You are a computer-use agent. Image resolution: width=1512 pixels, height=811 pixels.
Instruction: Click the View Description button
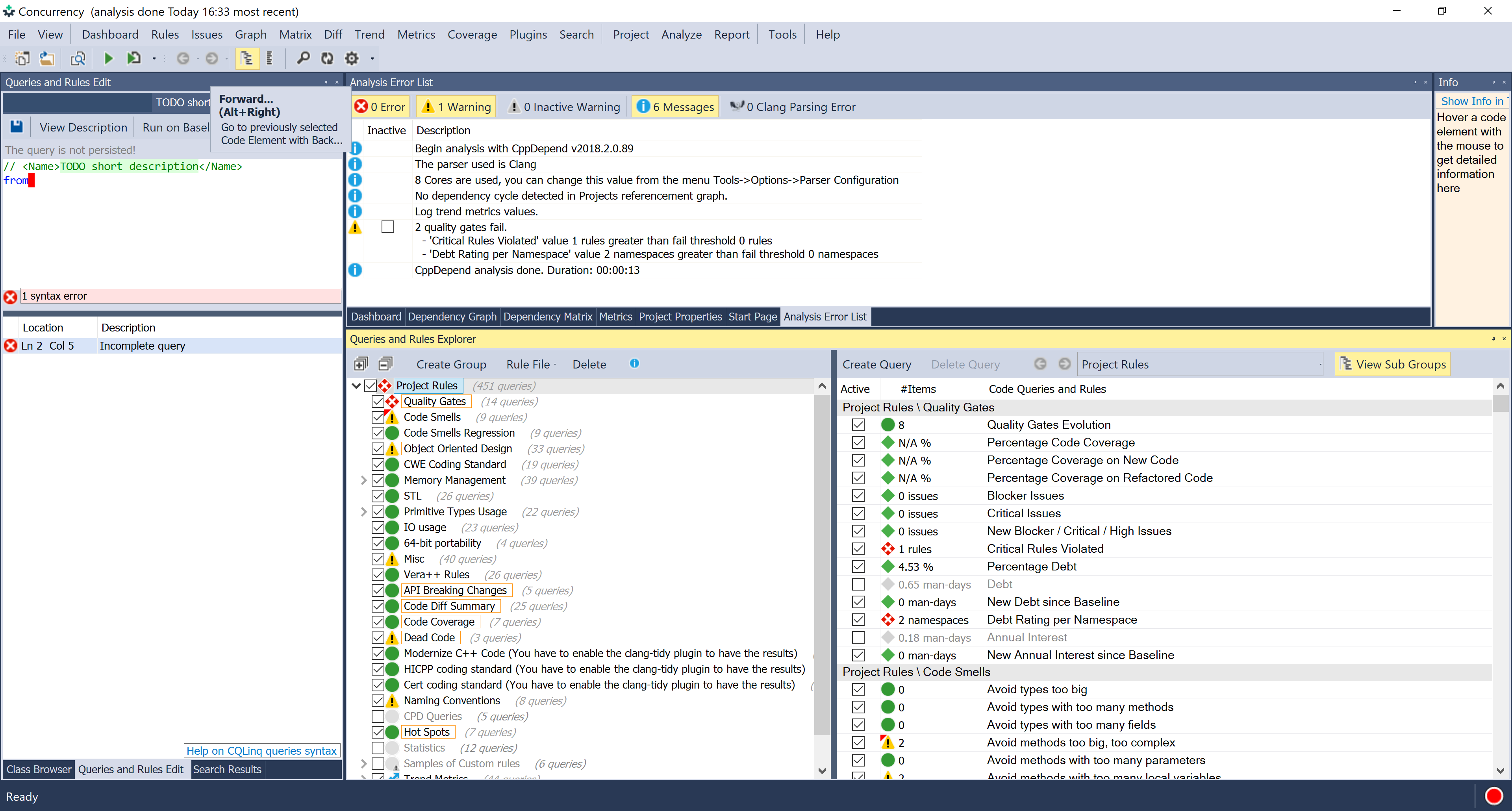[83, 127]
